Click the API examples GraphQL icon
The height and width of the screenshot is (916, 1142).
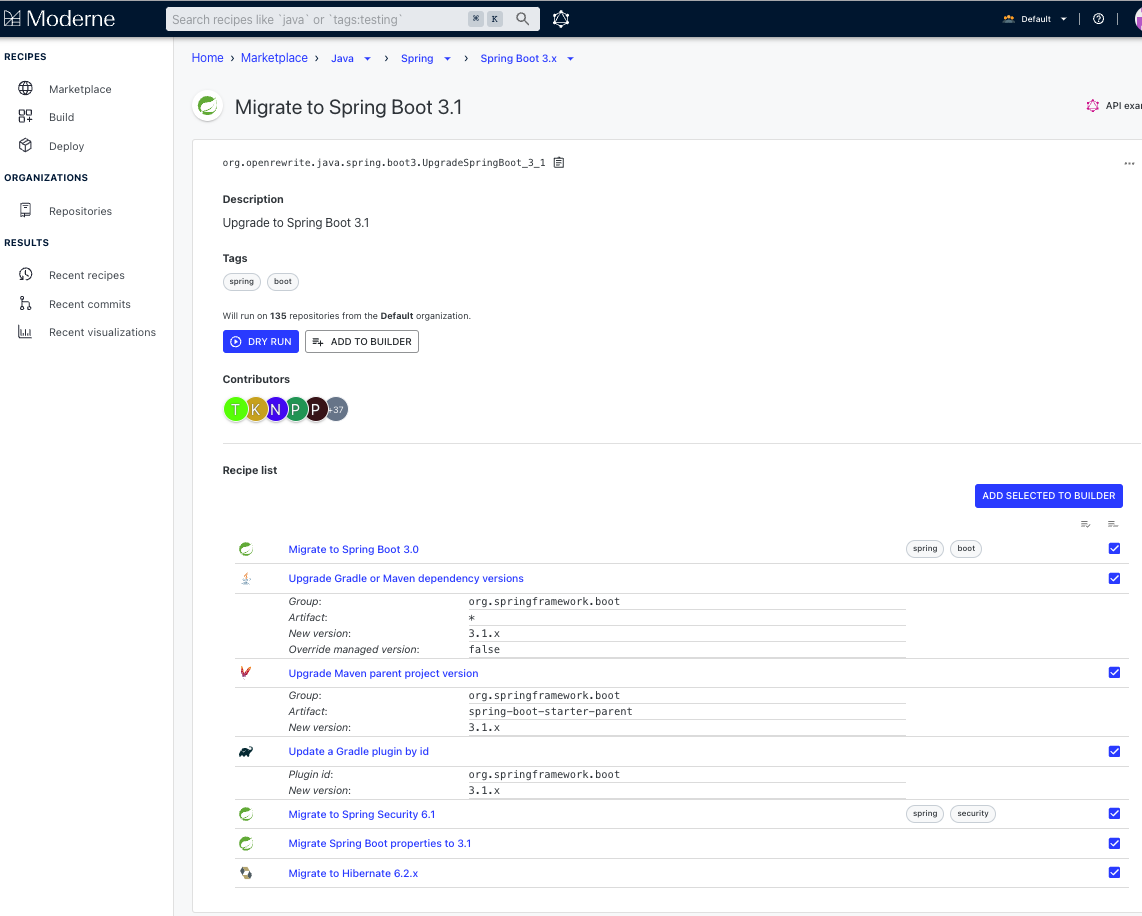(x=1092, y=106)
